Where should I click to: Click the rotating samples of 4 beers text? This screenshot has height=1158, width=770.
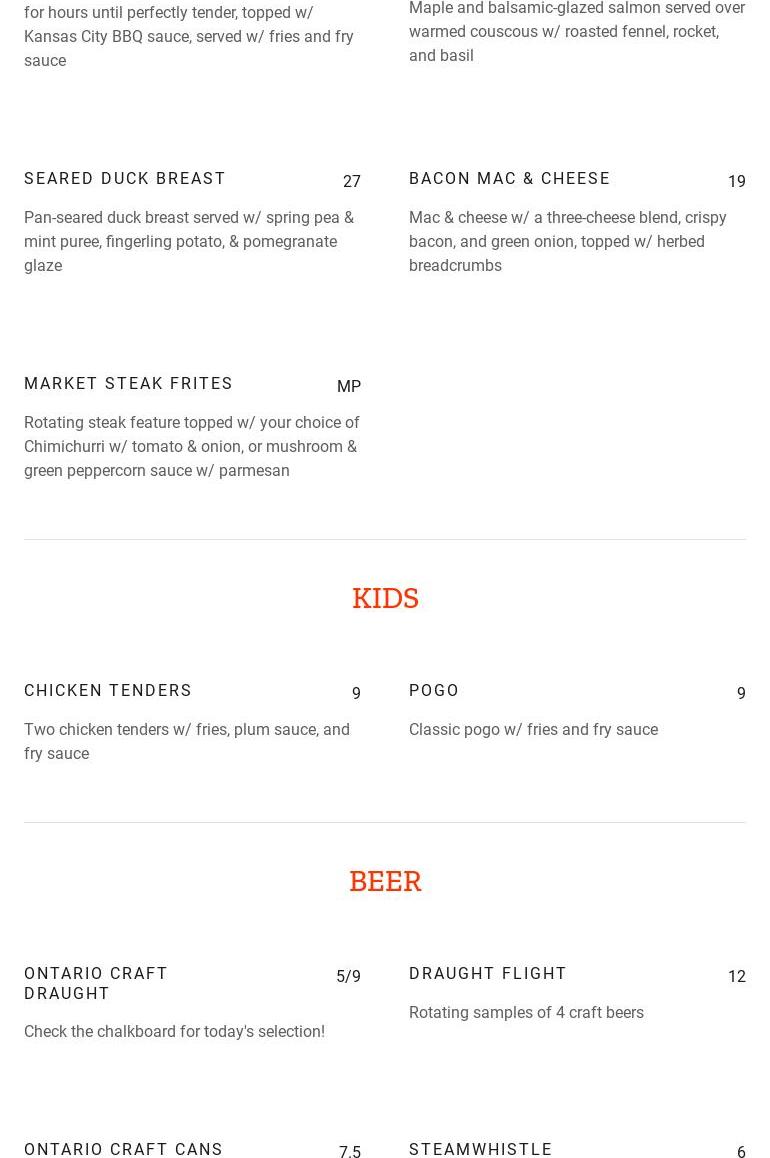pos(526,1013)
